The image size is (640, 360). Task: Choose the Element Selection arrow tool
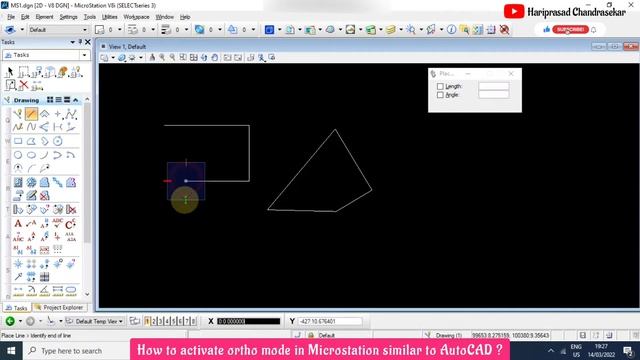tap(10, 72)
